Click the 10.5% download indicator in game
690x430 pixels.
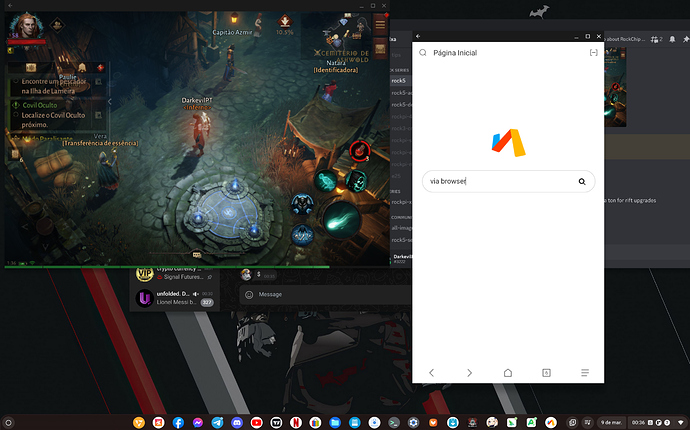point(284,26)
